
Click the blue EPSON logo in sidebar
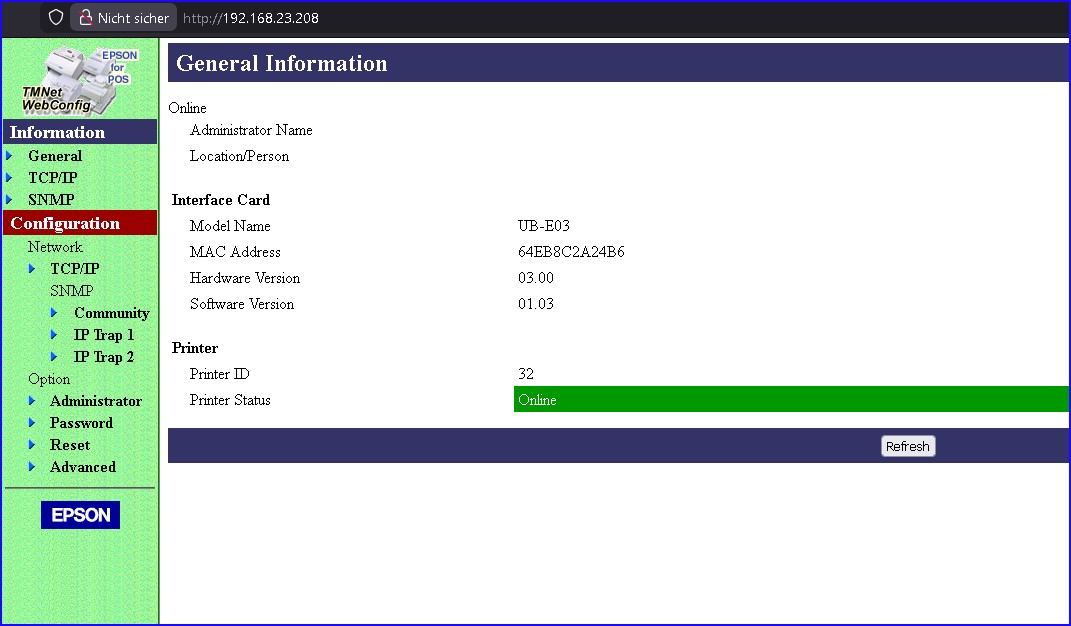pyautogui.click(x=80, y=515)
